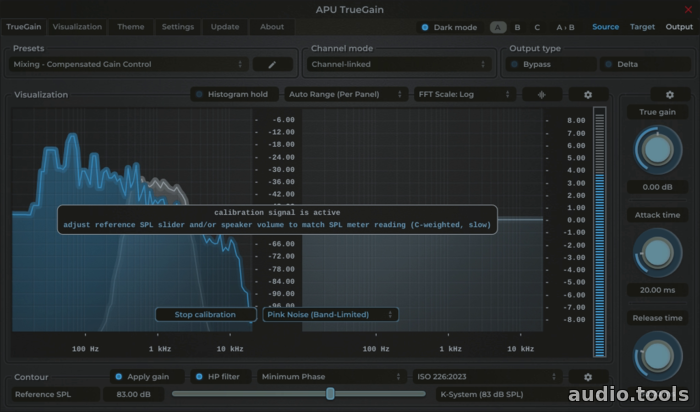Select state slot A
The image size is (700, 412).
tap(498, 27)
